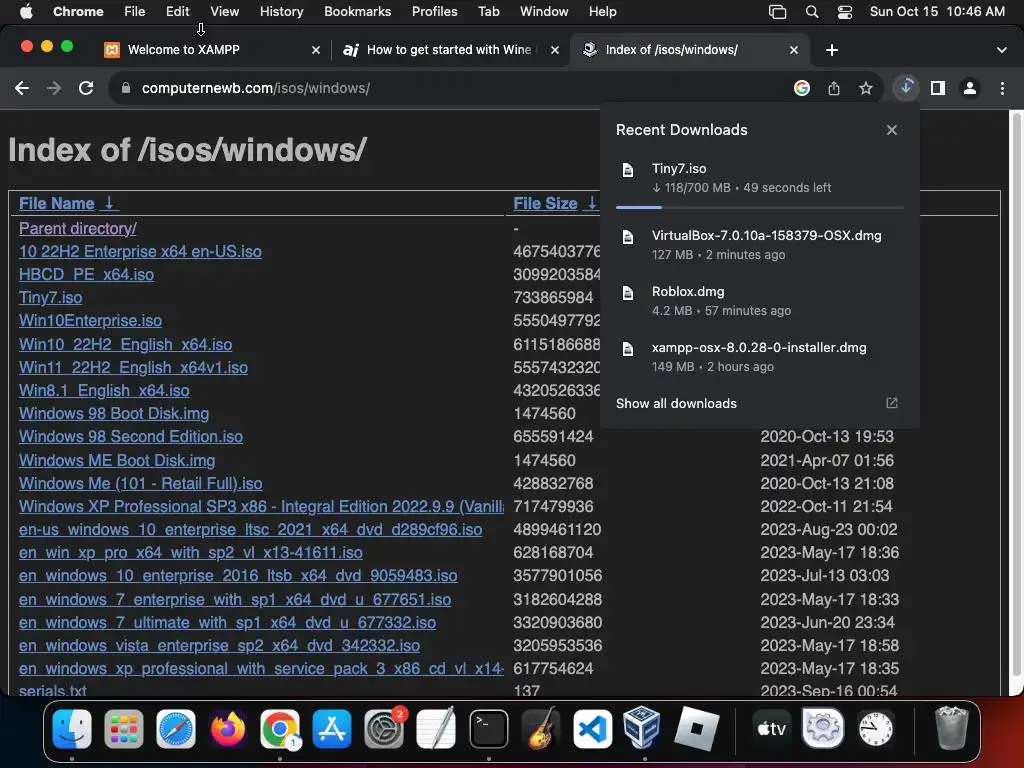Open the View menu
This screenshot has height=768, width=1024.
(224, 12)
